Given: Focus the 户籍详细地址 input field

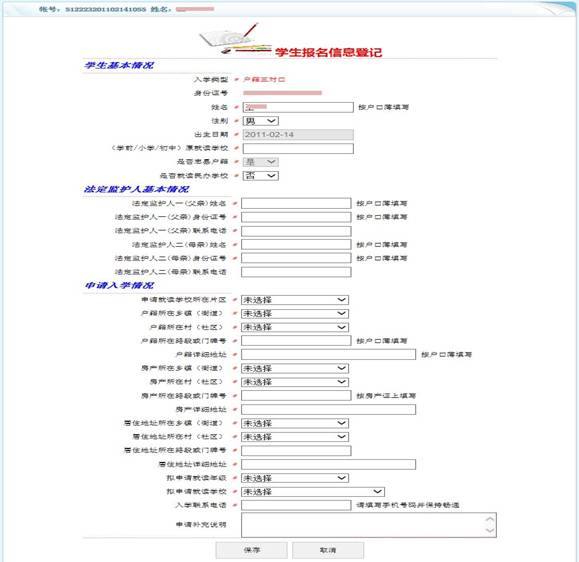Looking at the screenshot, I should coord(328,354).
